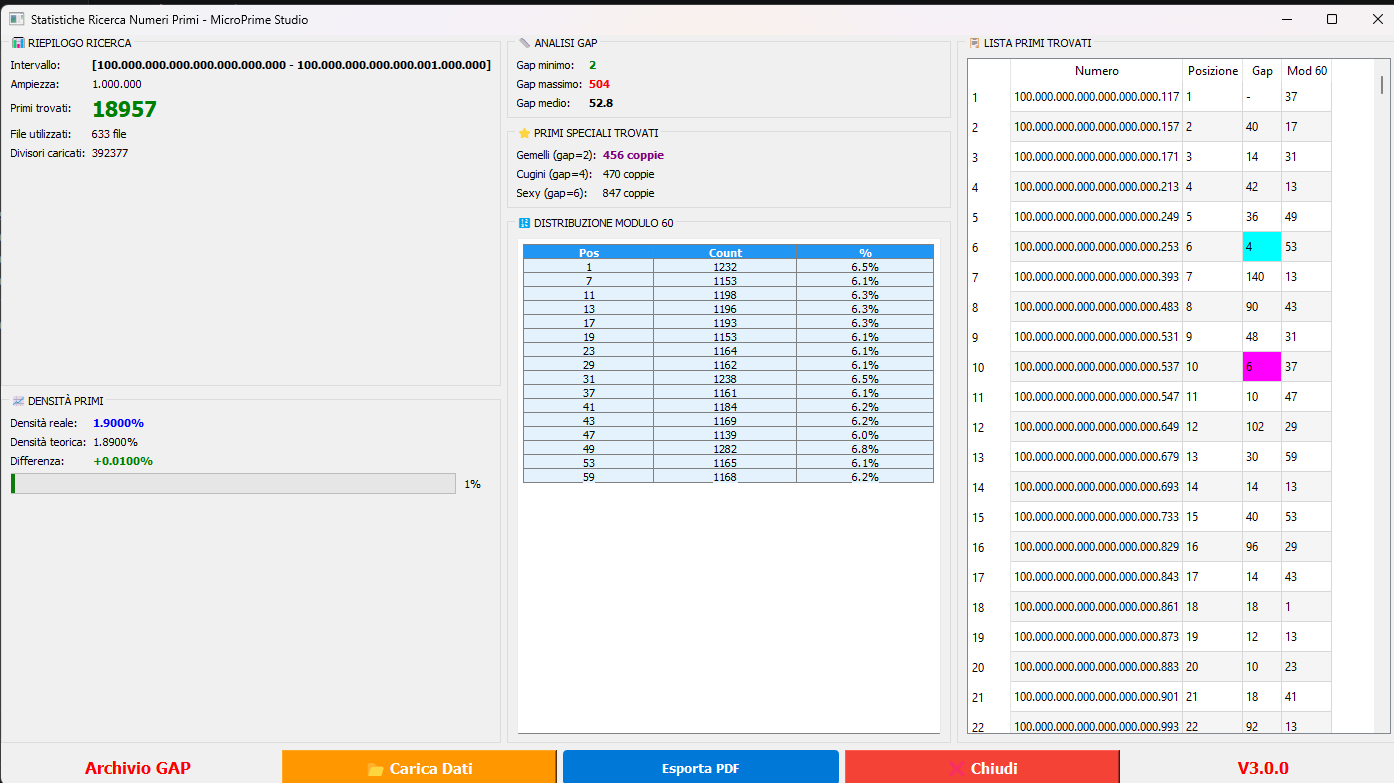This screenshot has height=783, width=1394.
Task: Click the Gap column header in prime list
Action: [1262, 71]
